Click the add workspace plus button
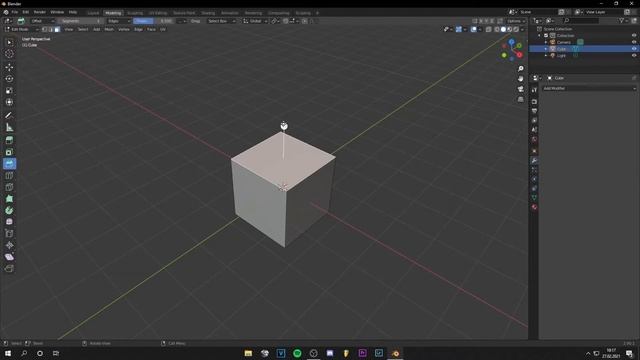 317,13
